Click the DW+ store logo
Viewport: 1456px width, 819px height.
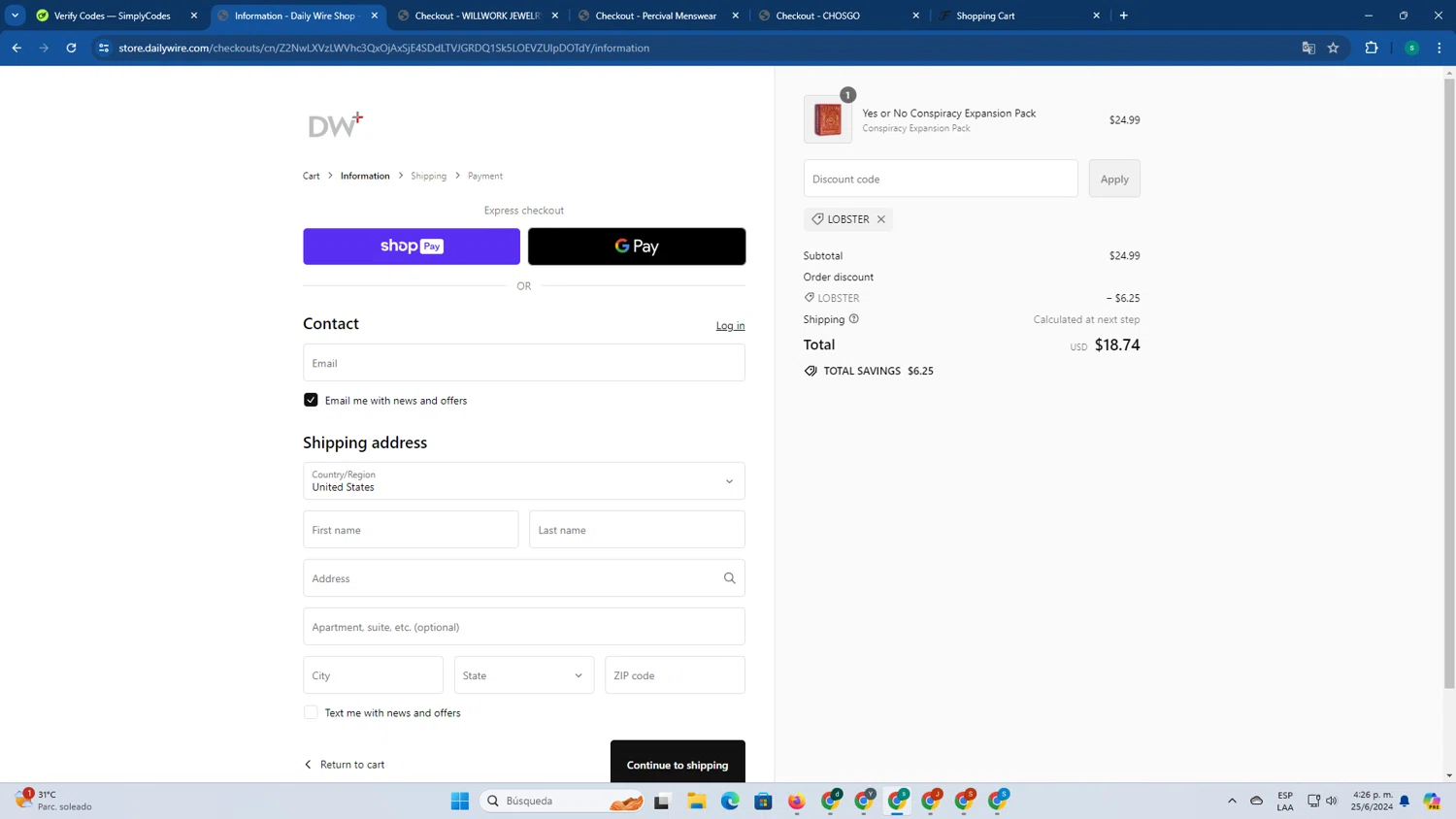pos(335,124)
